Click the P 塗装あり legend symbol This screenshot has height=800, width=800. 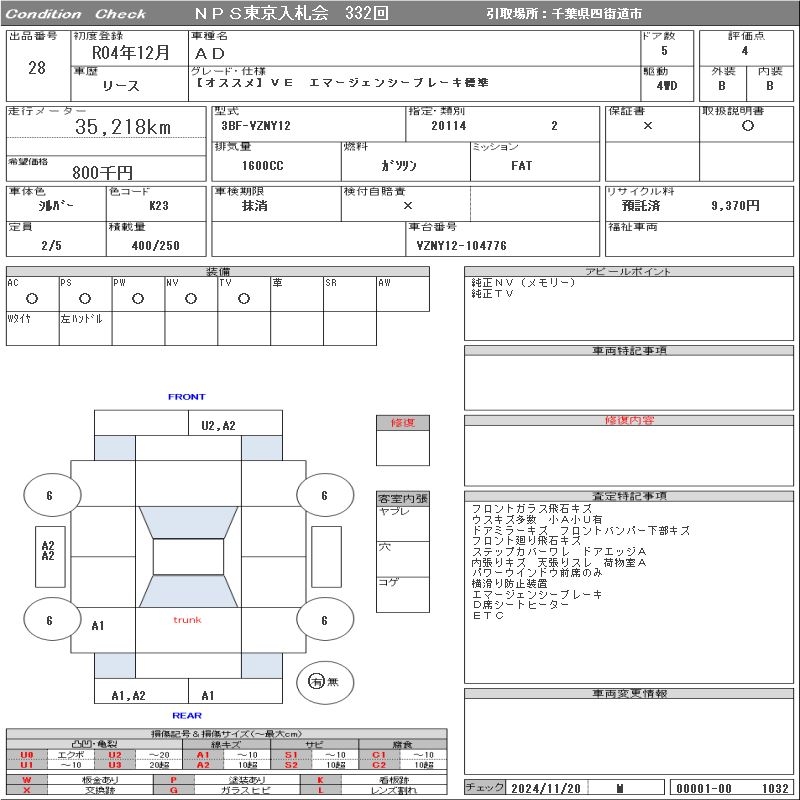coord(173,779)
